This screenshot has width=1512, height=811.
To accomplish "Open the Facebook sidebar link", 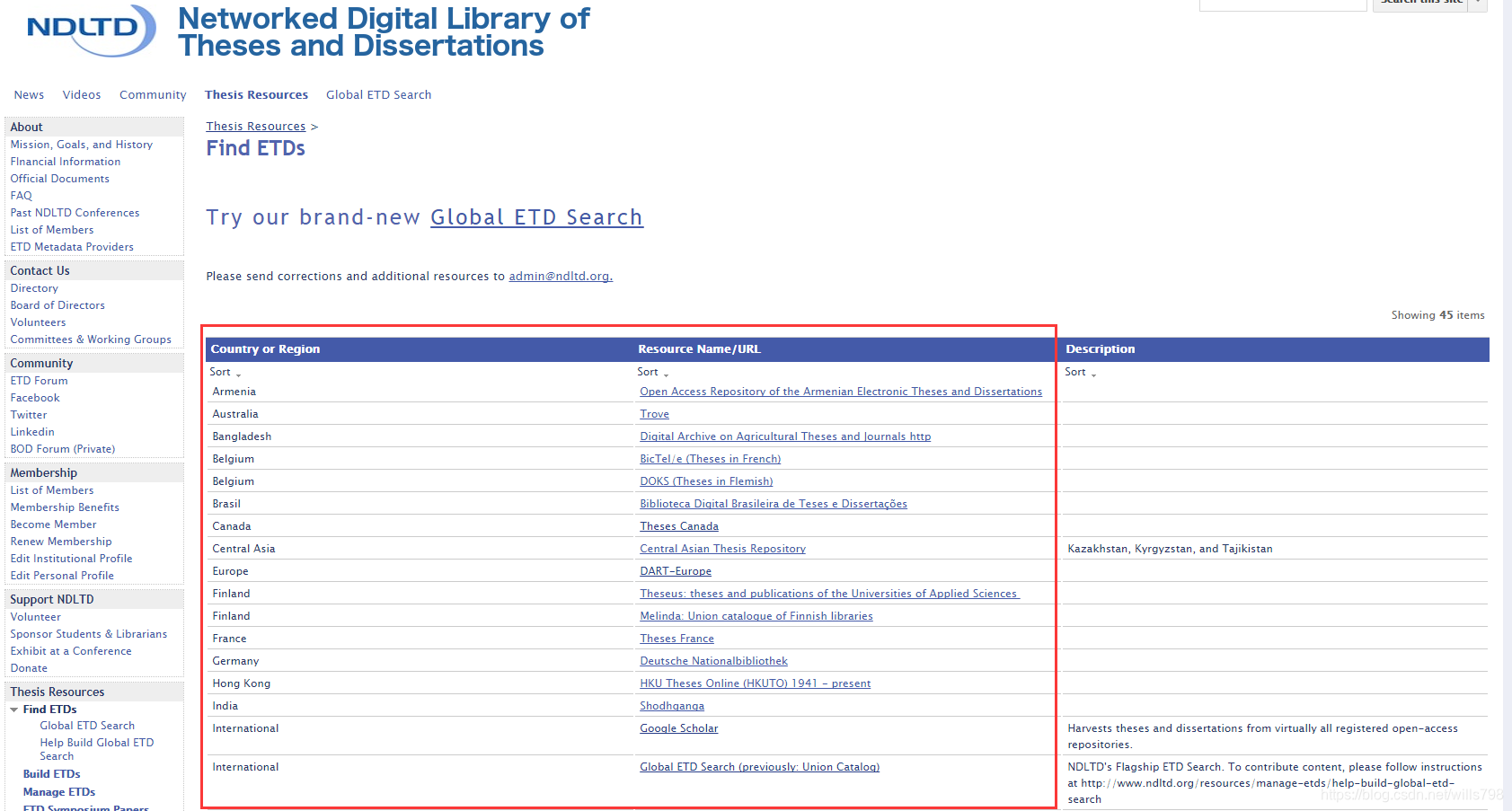I will coord(35,398).
